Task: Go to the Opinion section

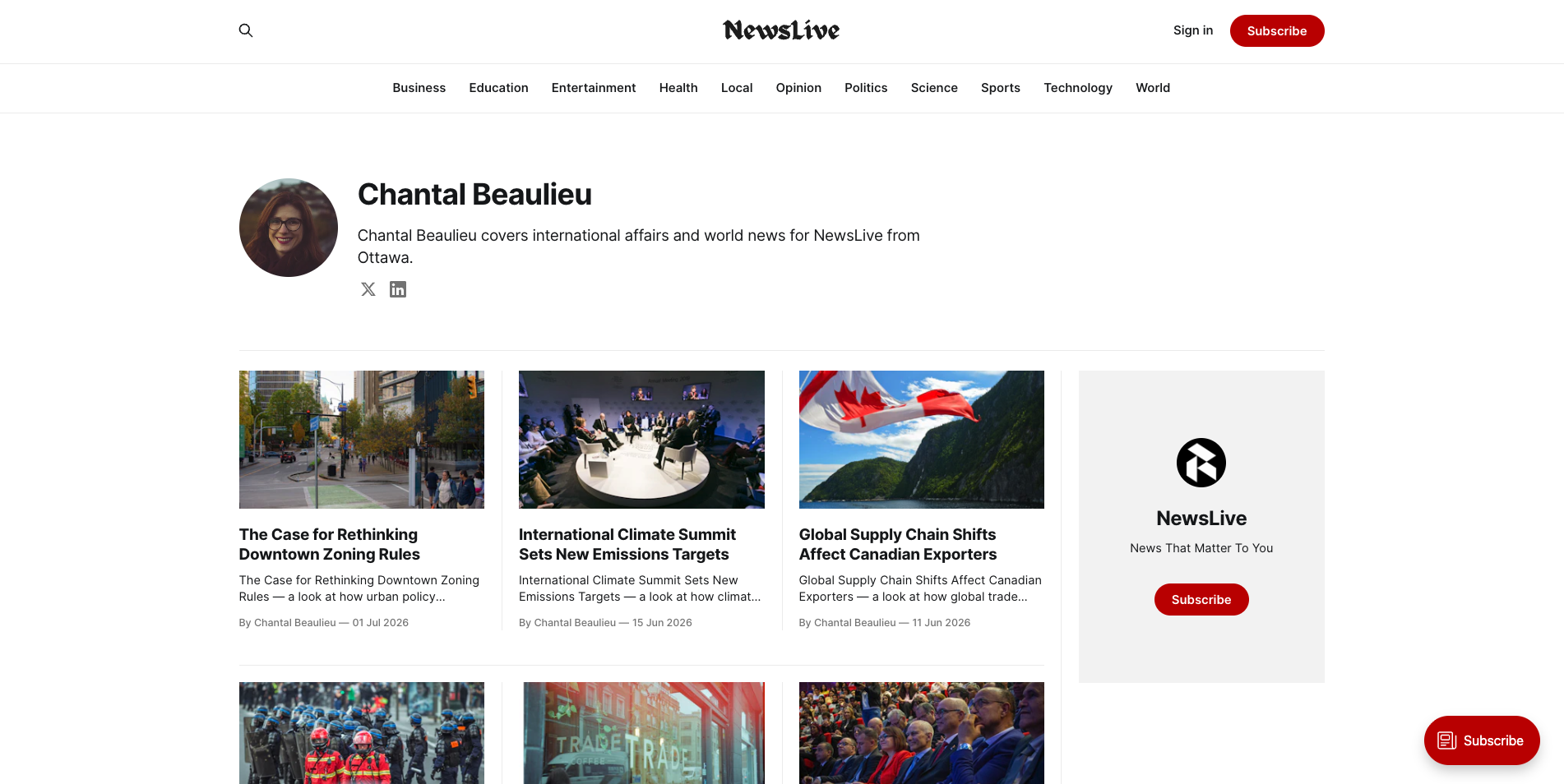Action: [798, 88]
